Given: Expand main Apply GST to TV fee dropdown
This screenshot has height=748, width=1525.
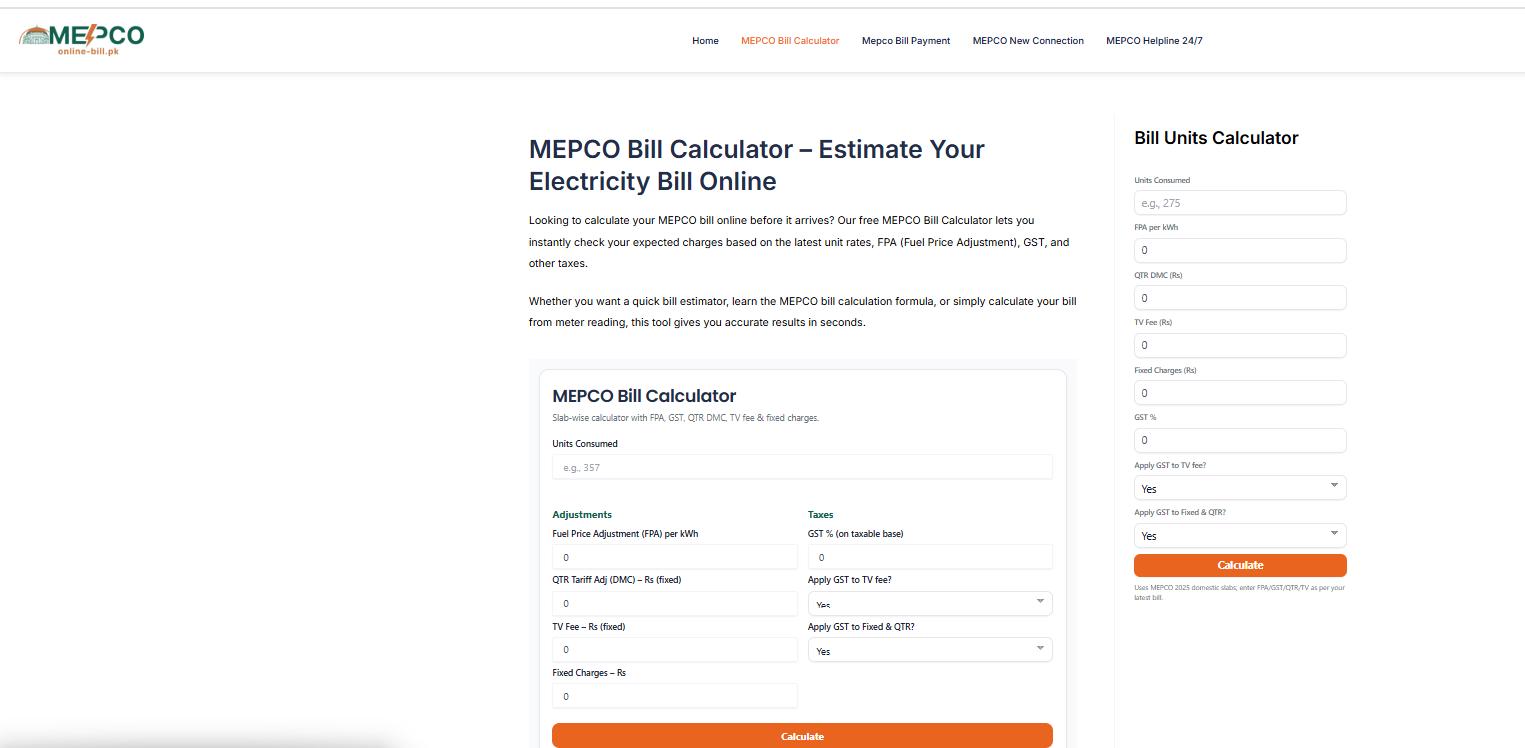Looking at the screenshot, I should [x=930, y=603].
